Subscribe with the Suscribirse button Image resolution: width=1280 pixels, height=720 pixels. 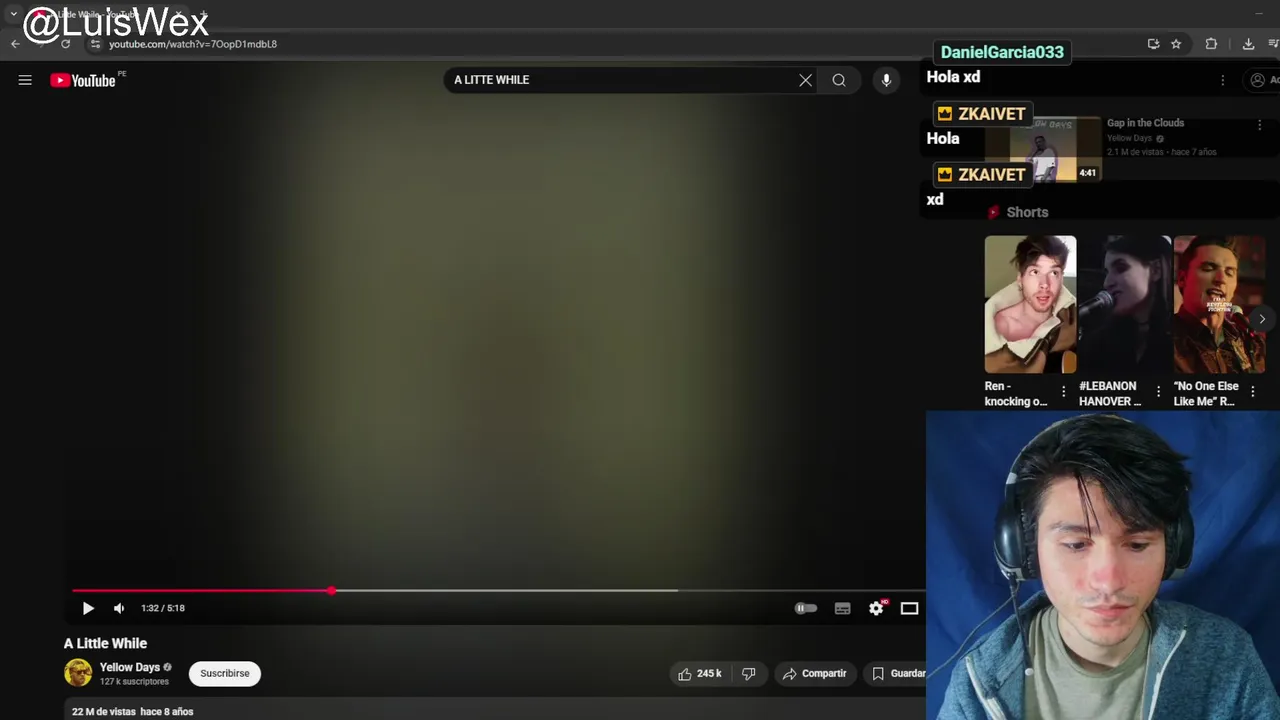[225, 673]
